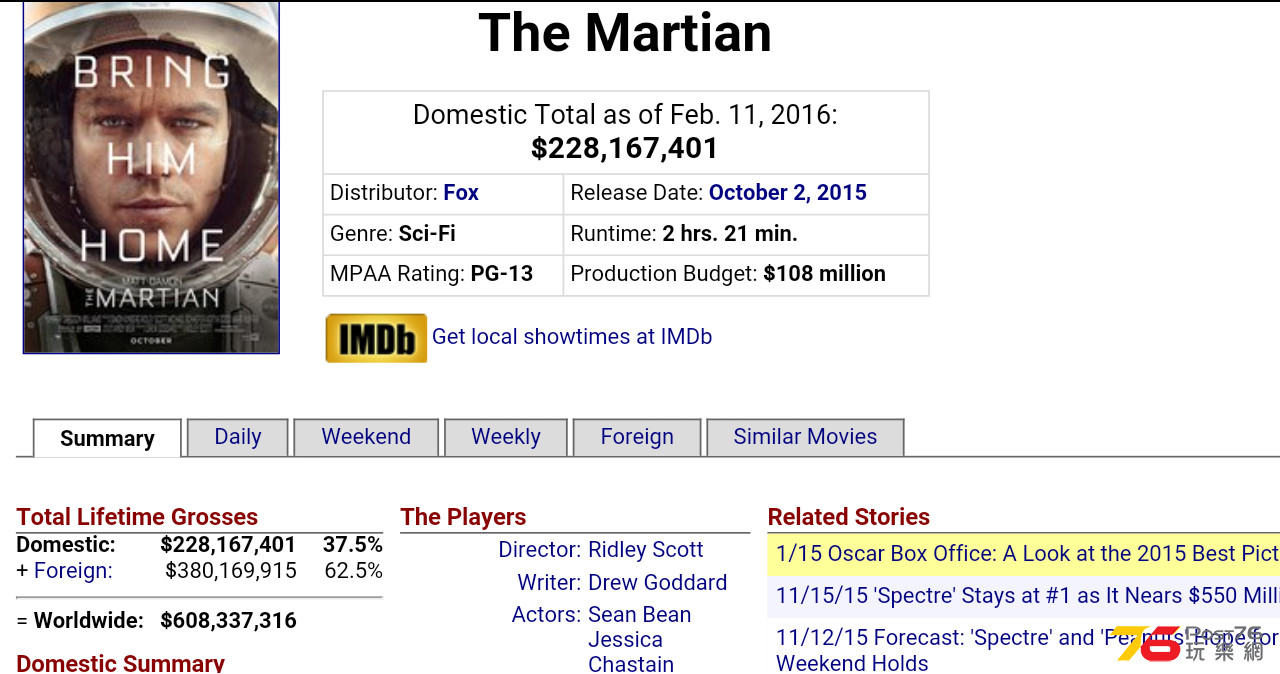Open Jessica Chastain actor link
Viewport: 1280px width, 674px height.
coord(631,652)
